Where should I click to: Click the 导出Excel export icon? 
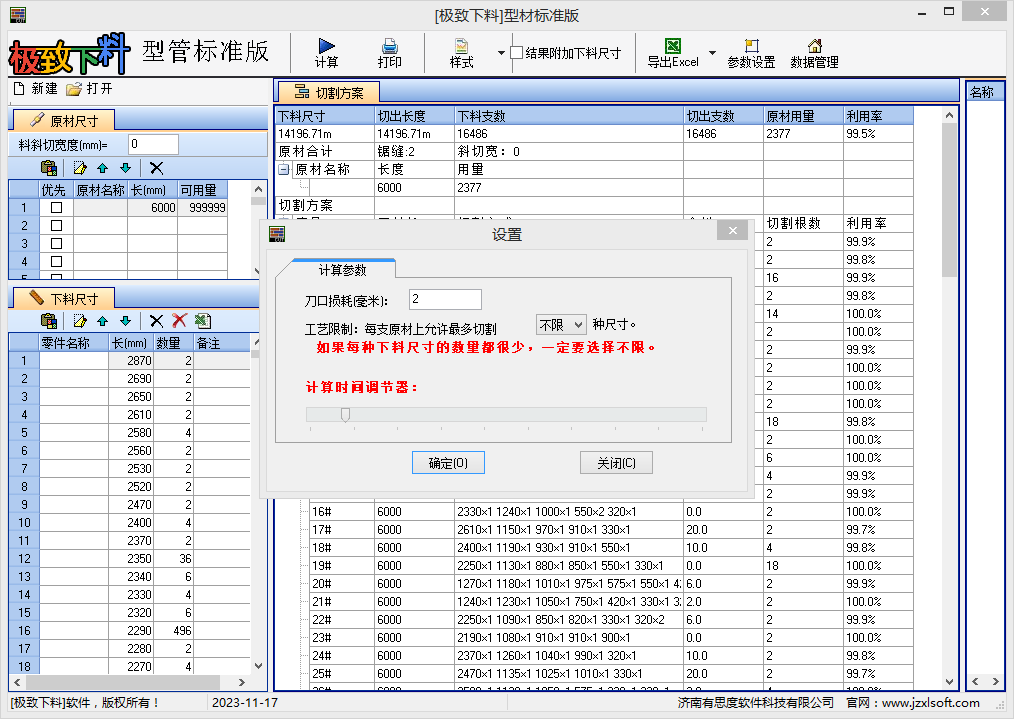click(673, 45)
